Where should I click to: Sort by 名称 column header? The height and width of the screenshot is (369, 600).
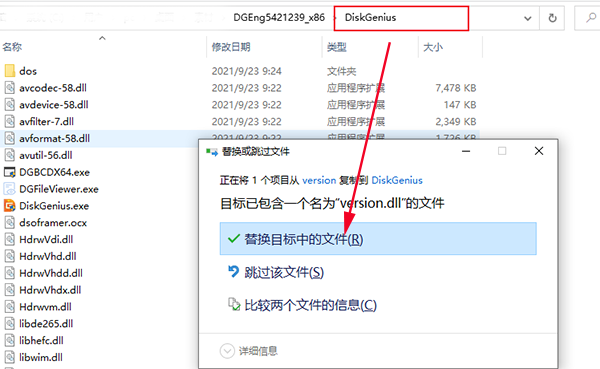(12, 47)
